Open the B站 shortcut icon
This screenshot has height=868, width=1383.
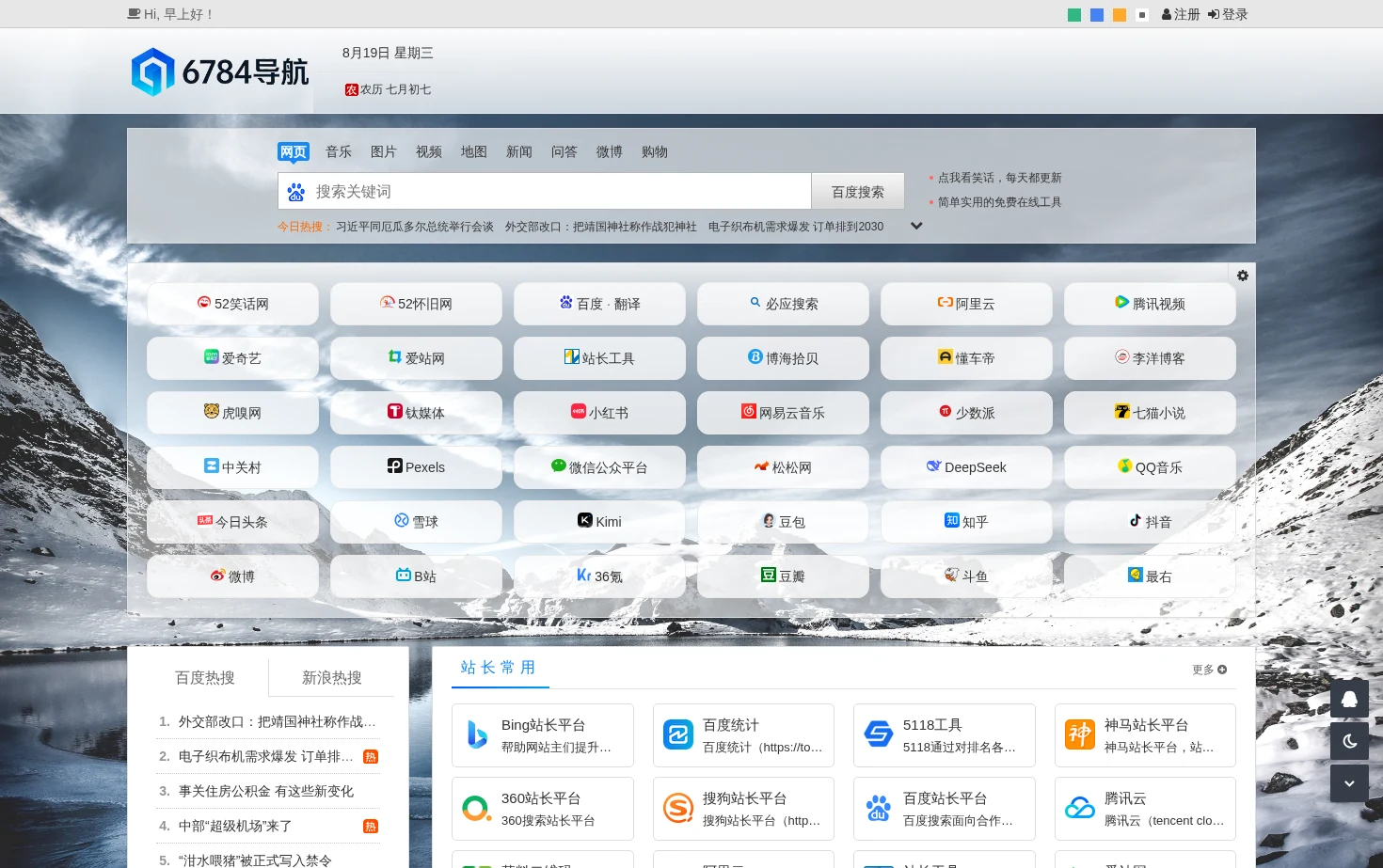click(404, 575)
